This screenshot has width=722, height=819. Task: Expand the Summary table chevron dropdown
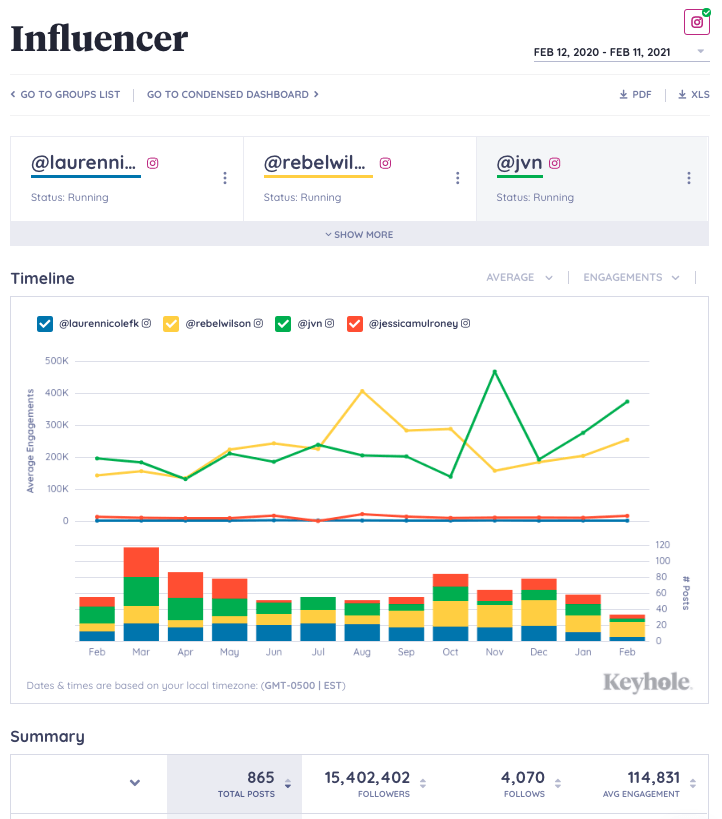pyautogui.click(x=135, y=783)
